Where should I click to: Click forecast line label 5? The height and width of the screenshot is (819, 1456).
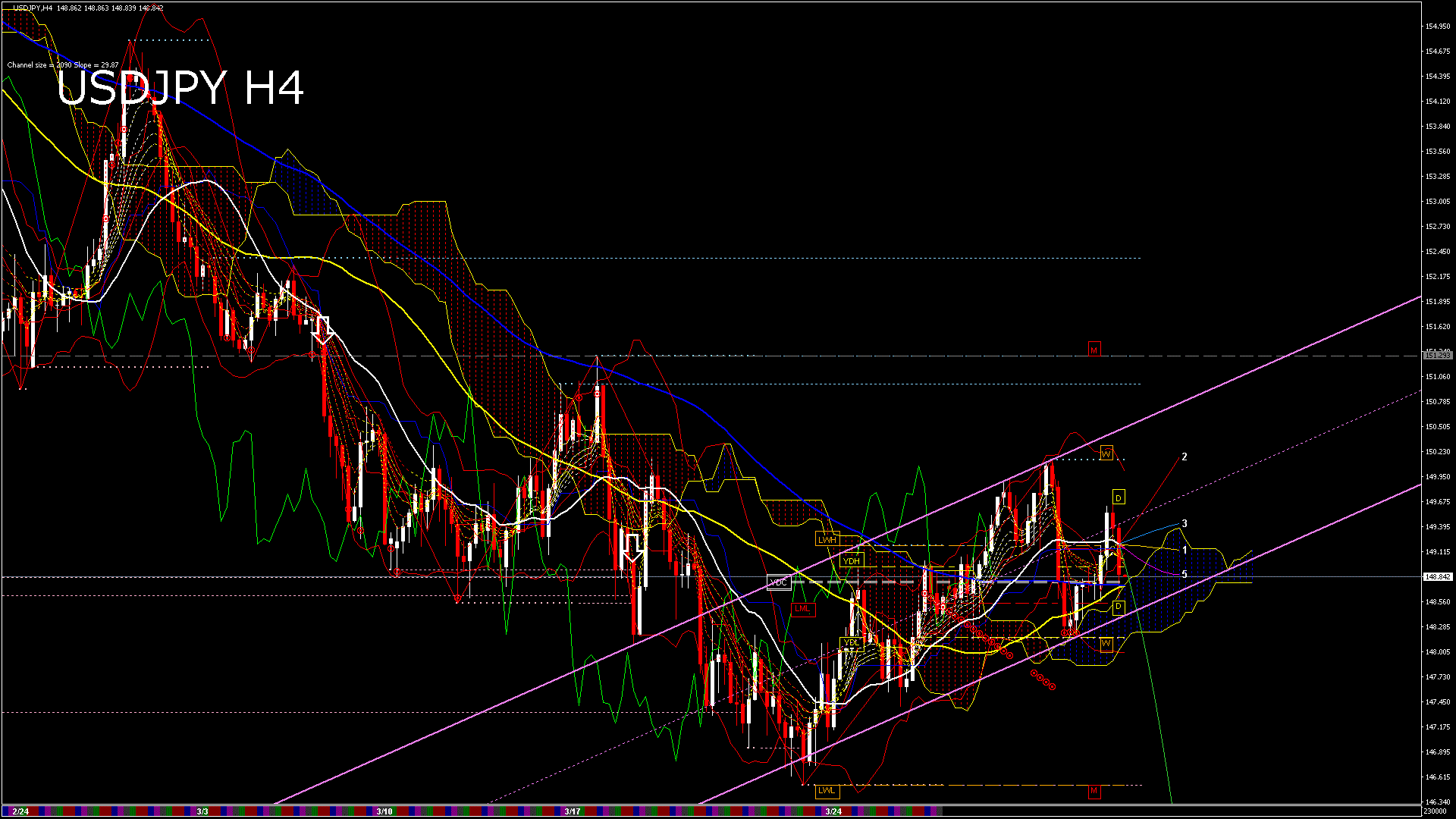[x=1185, y=575]
